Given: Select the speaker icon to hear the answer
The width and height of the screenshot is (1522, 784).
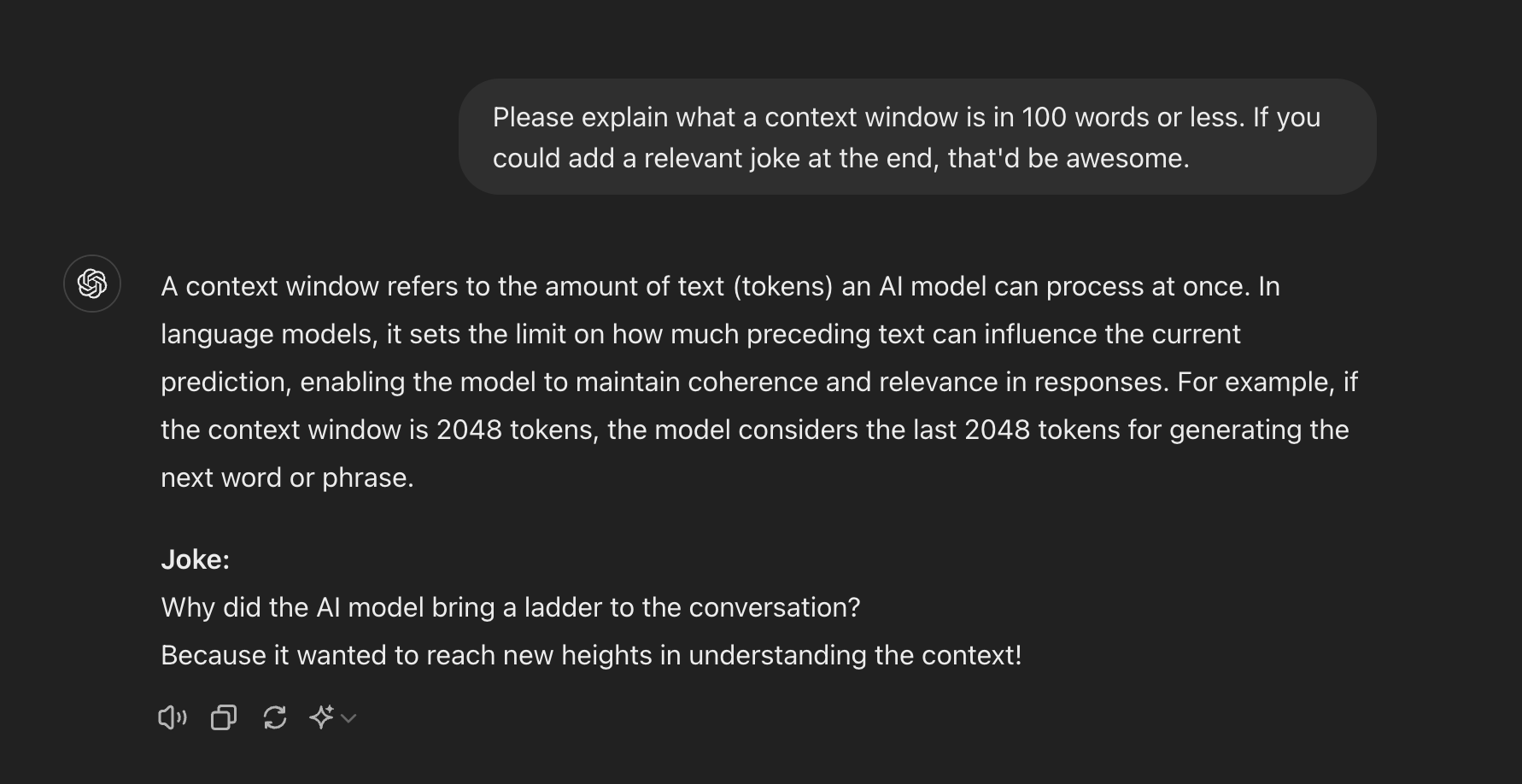Looking at the screenshot, I should [x=173, y=717].
